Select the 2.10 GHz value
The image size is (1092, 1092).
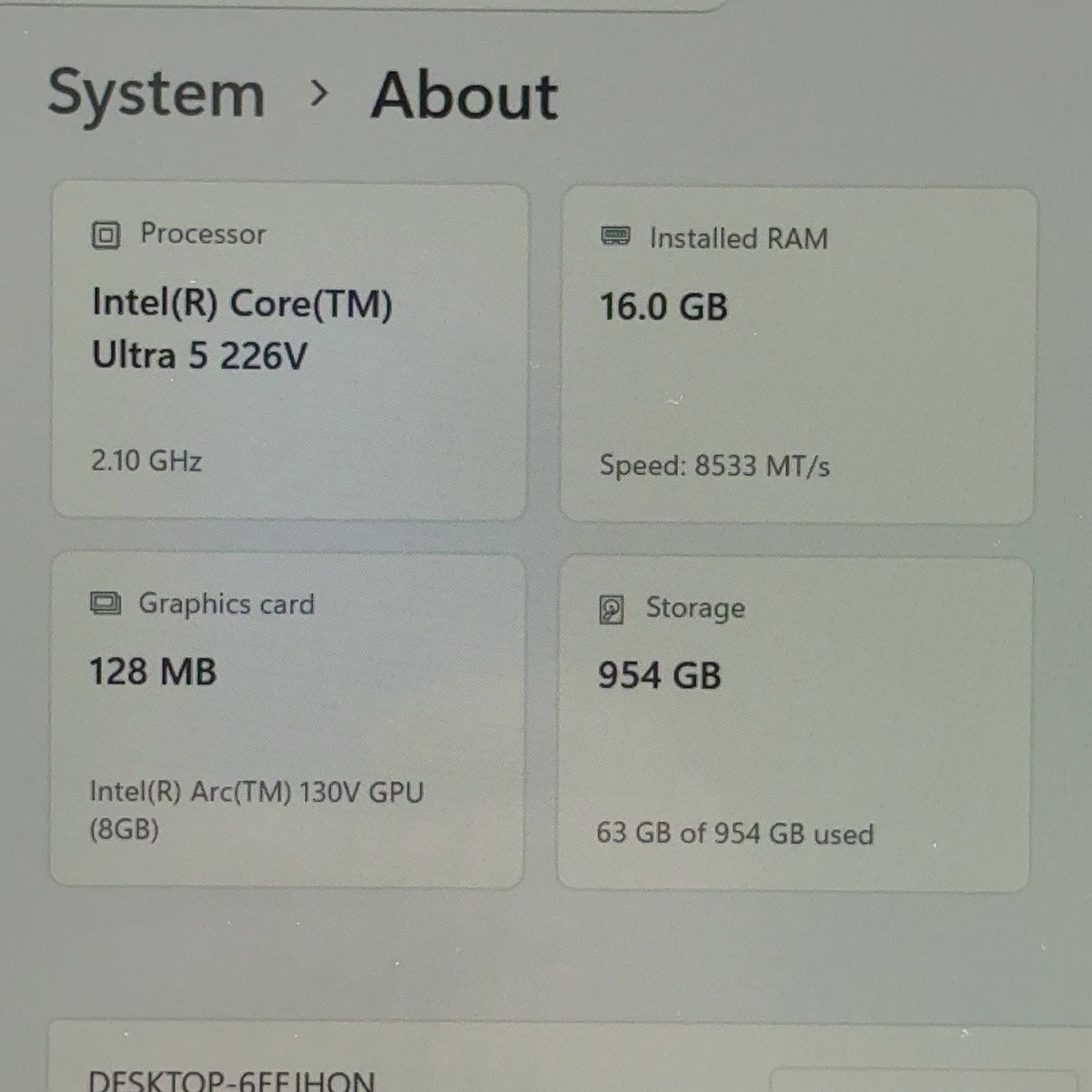tap(146, 460)
